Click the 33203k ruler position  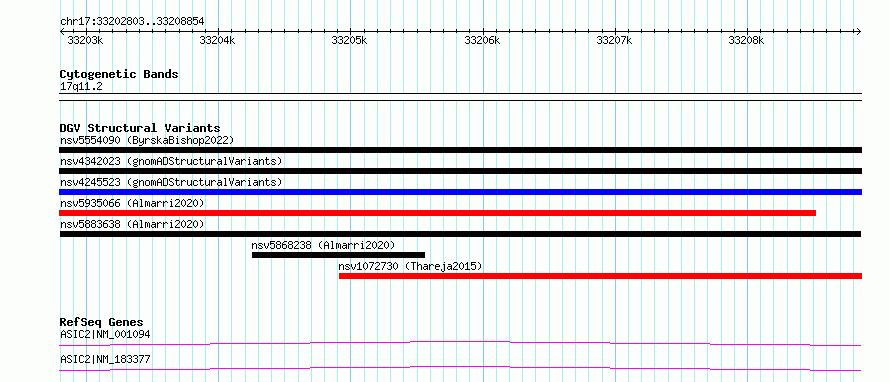click(85, 40)
